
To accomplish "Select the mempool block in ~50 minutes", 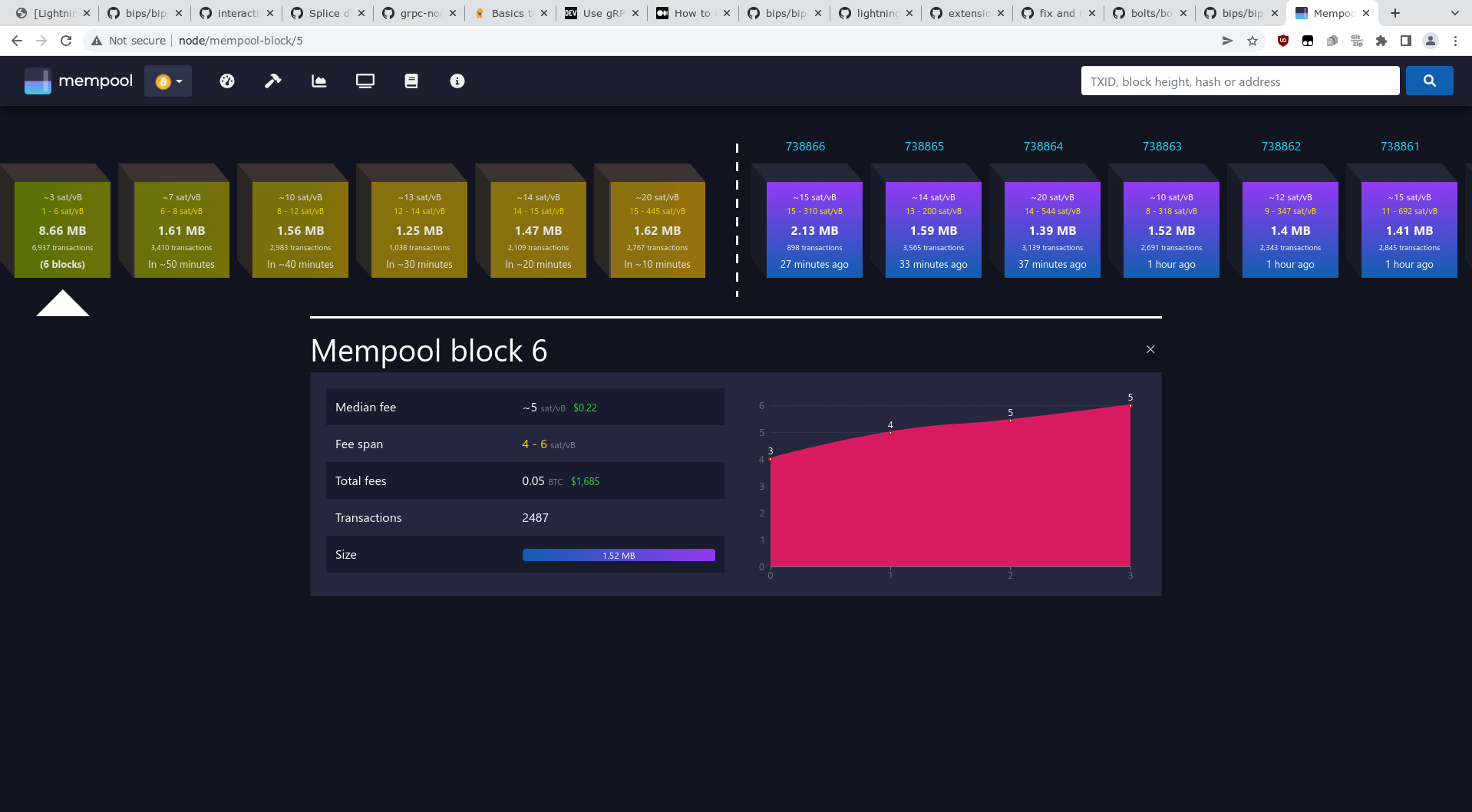I will pyautogui.click(x=181, y=229).
